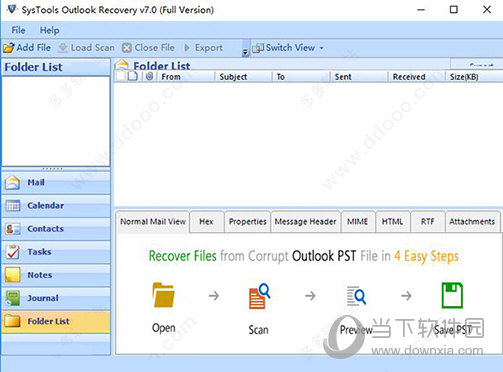Click the Tasks checkmark icon in sidebar
The height and width of the screenshot is (372, 503).
click(x=13, y=252)
